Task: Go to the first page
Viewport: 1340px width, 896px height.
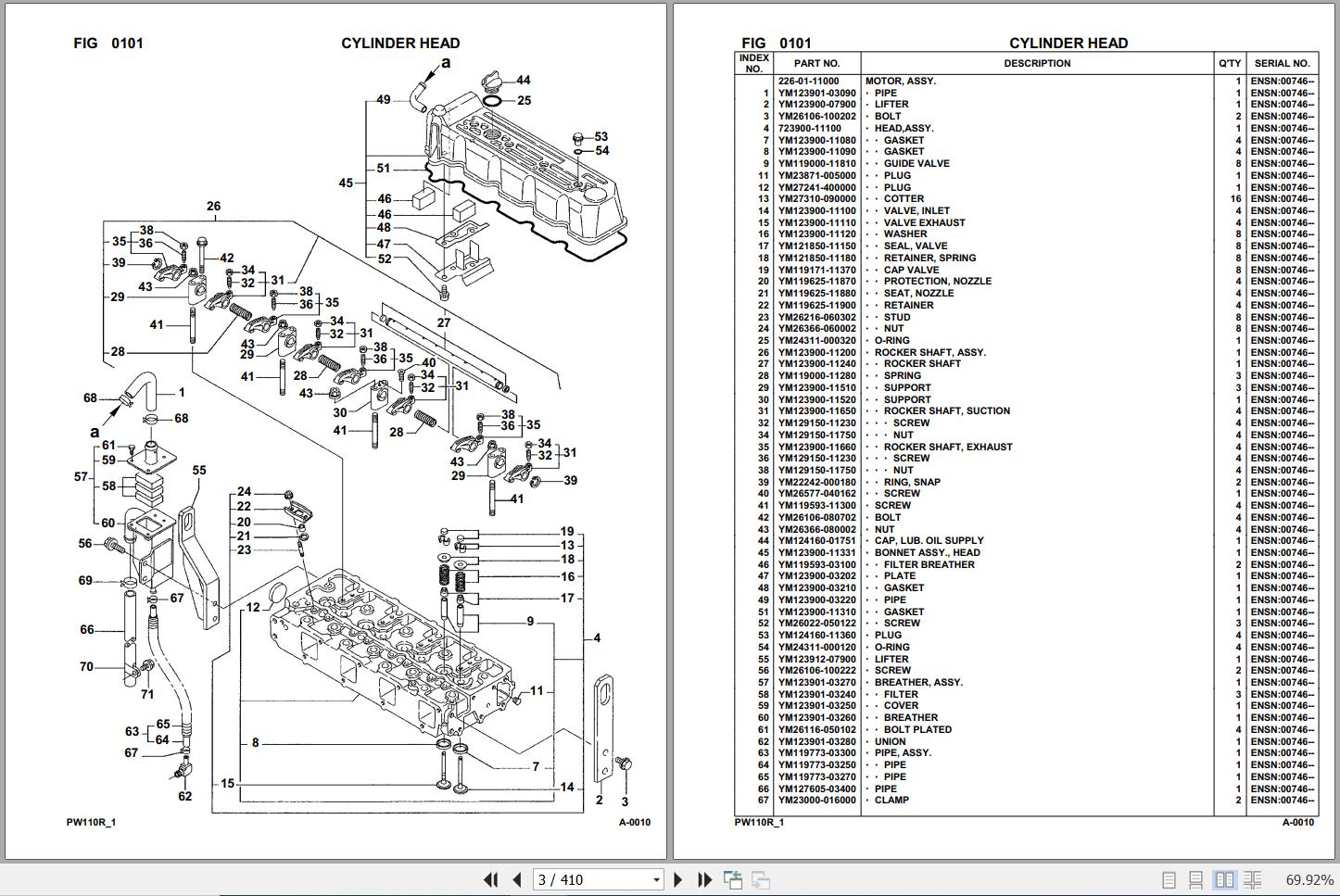Action: point(491,879)
